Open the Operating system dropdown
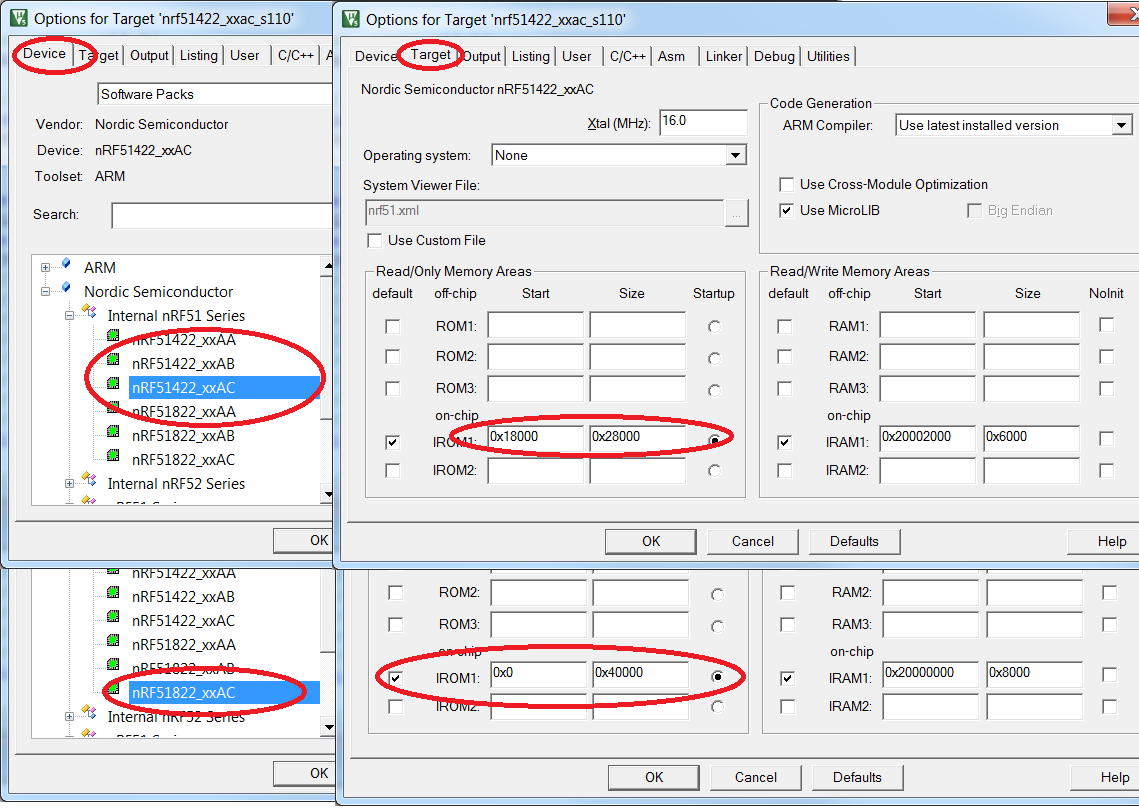The height and width of the screenshot is (808, 1139). click(x=736, y=155)
